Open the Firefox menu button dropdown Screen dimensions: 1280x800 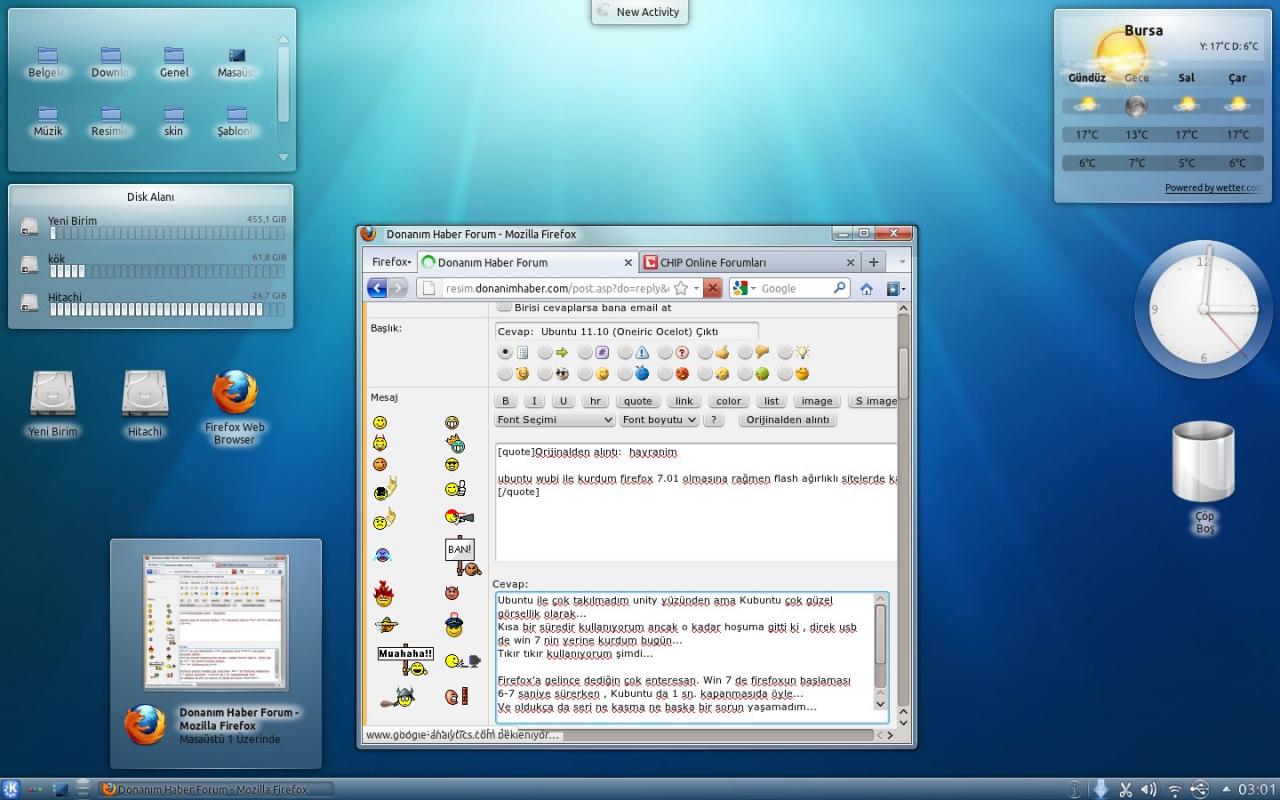(391, 262)
